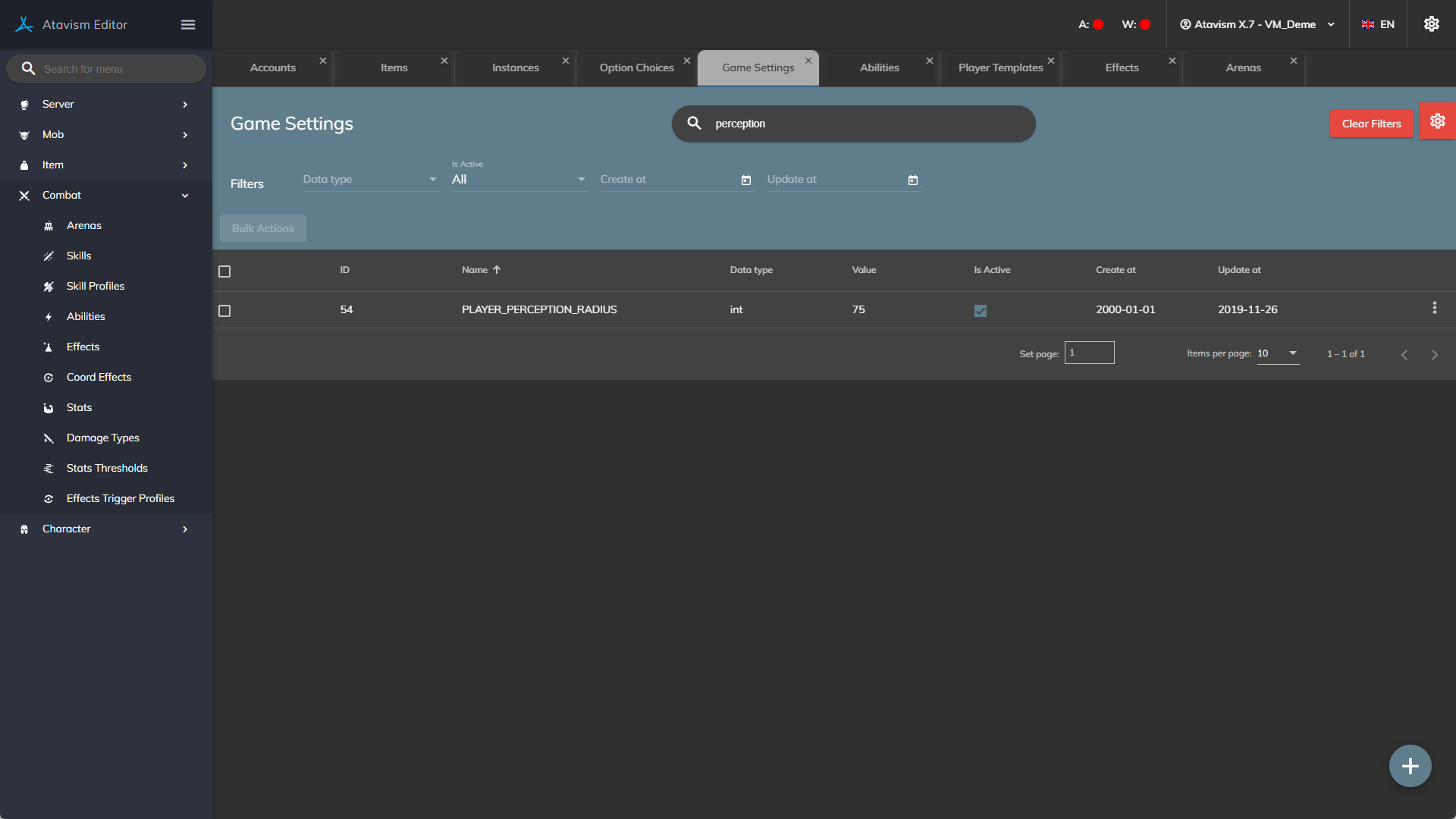
Task: Click the Set page input field
Action: pos(1089,353)
